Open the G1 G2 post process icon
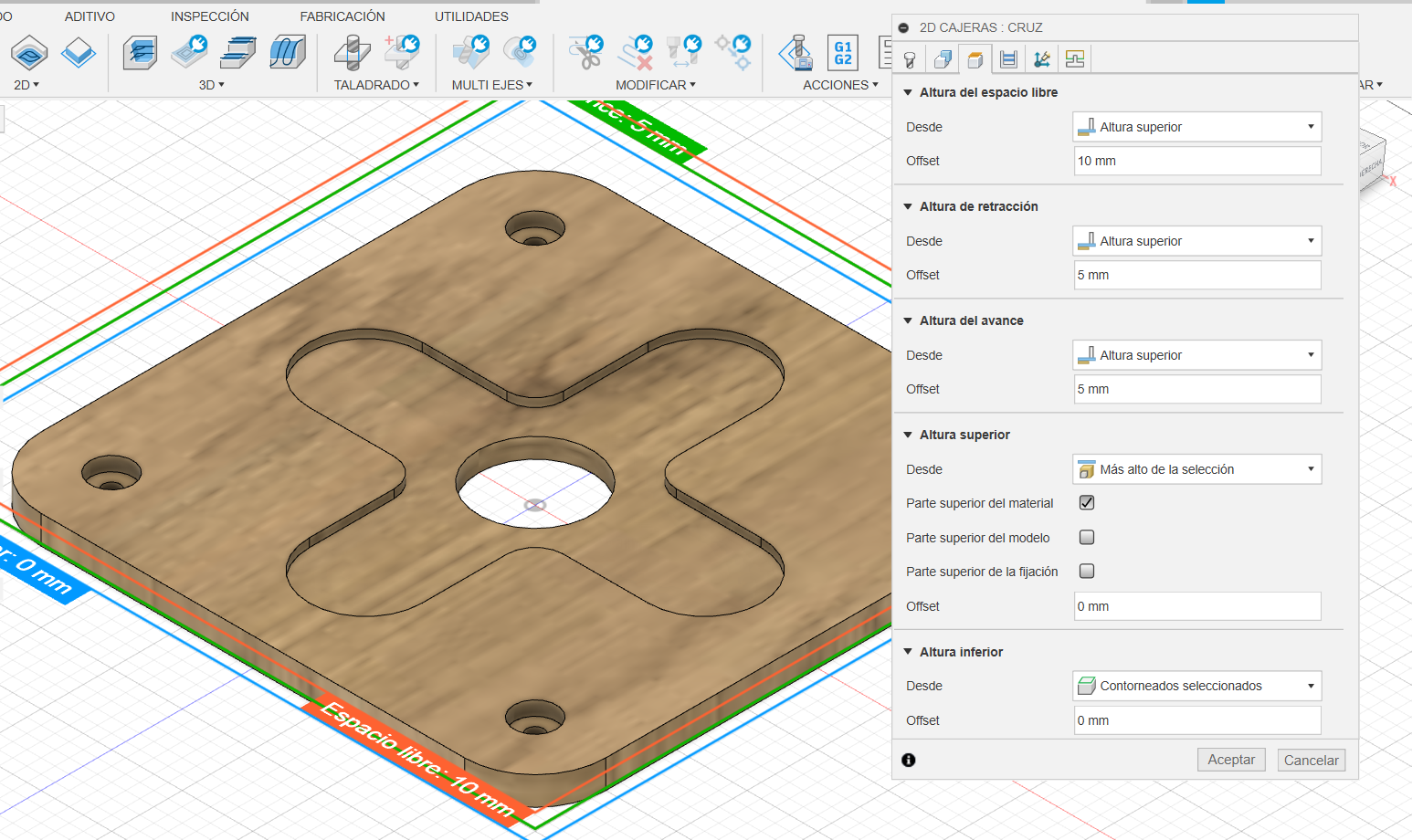This screenshot has width=1412, height=840. click(x=842, y=53)
